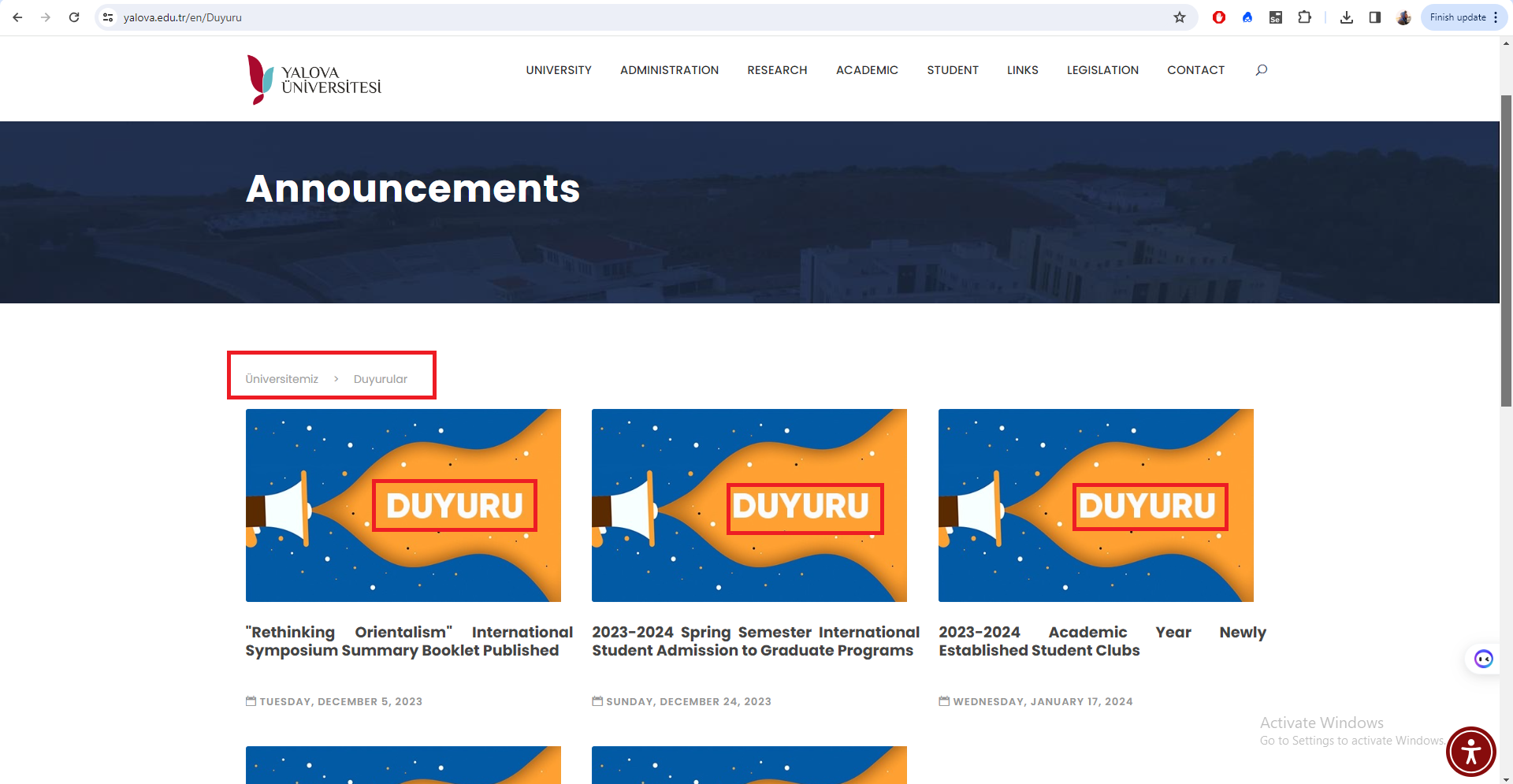Open the chatbot assistant floating icon
This screenshot has width=1513, height=784.
[1483, 659]
